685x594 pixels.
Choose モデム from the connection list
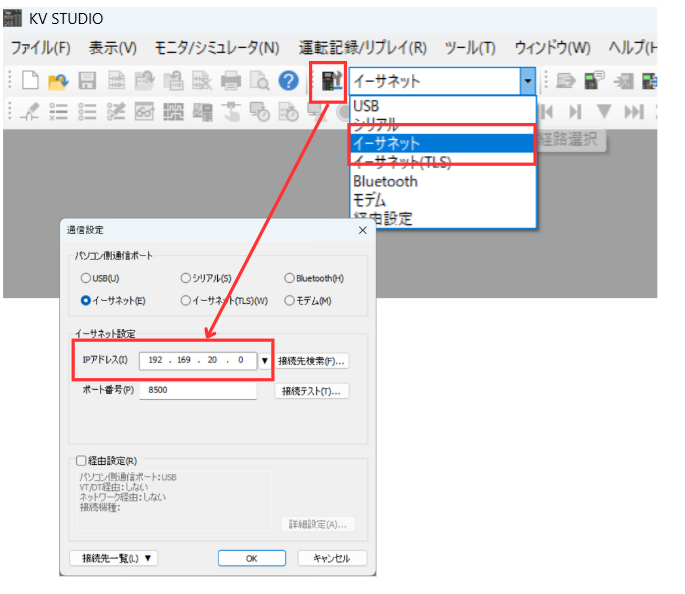pyautogui.click(x=443, y=200)
